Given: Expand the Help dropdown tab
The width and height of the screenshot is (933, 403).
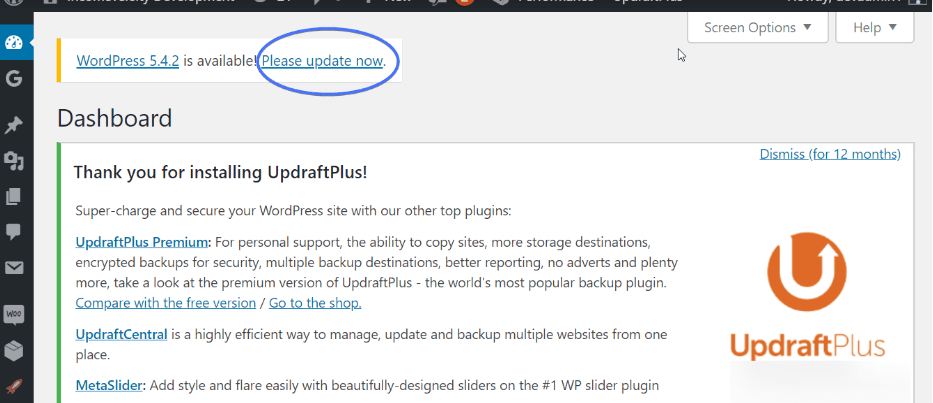Looking at the screenshot, I should coord(875,27).
